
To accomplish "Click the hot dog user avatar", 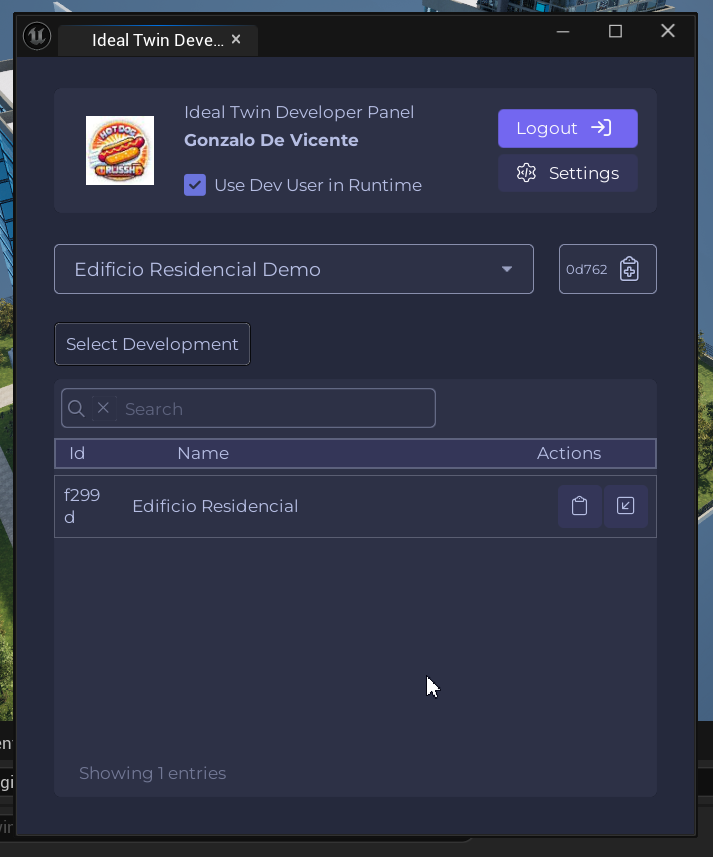I will coord(120,150).
